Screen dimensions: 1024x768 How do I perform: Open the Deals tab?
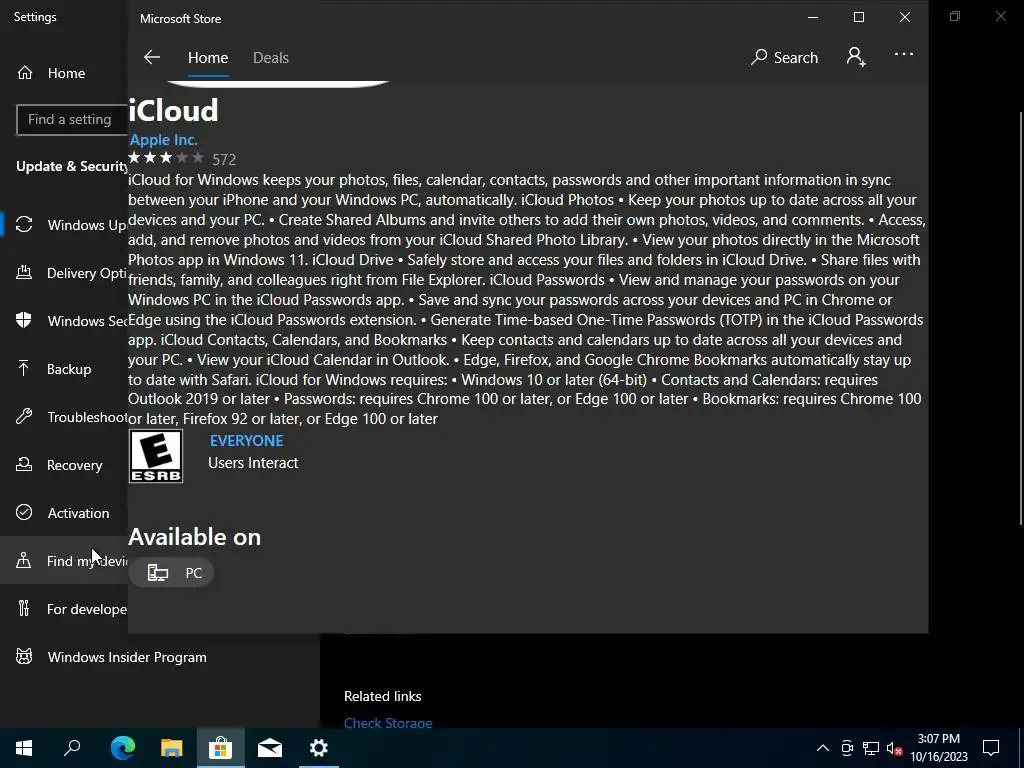click(x=270, y=57)
